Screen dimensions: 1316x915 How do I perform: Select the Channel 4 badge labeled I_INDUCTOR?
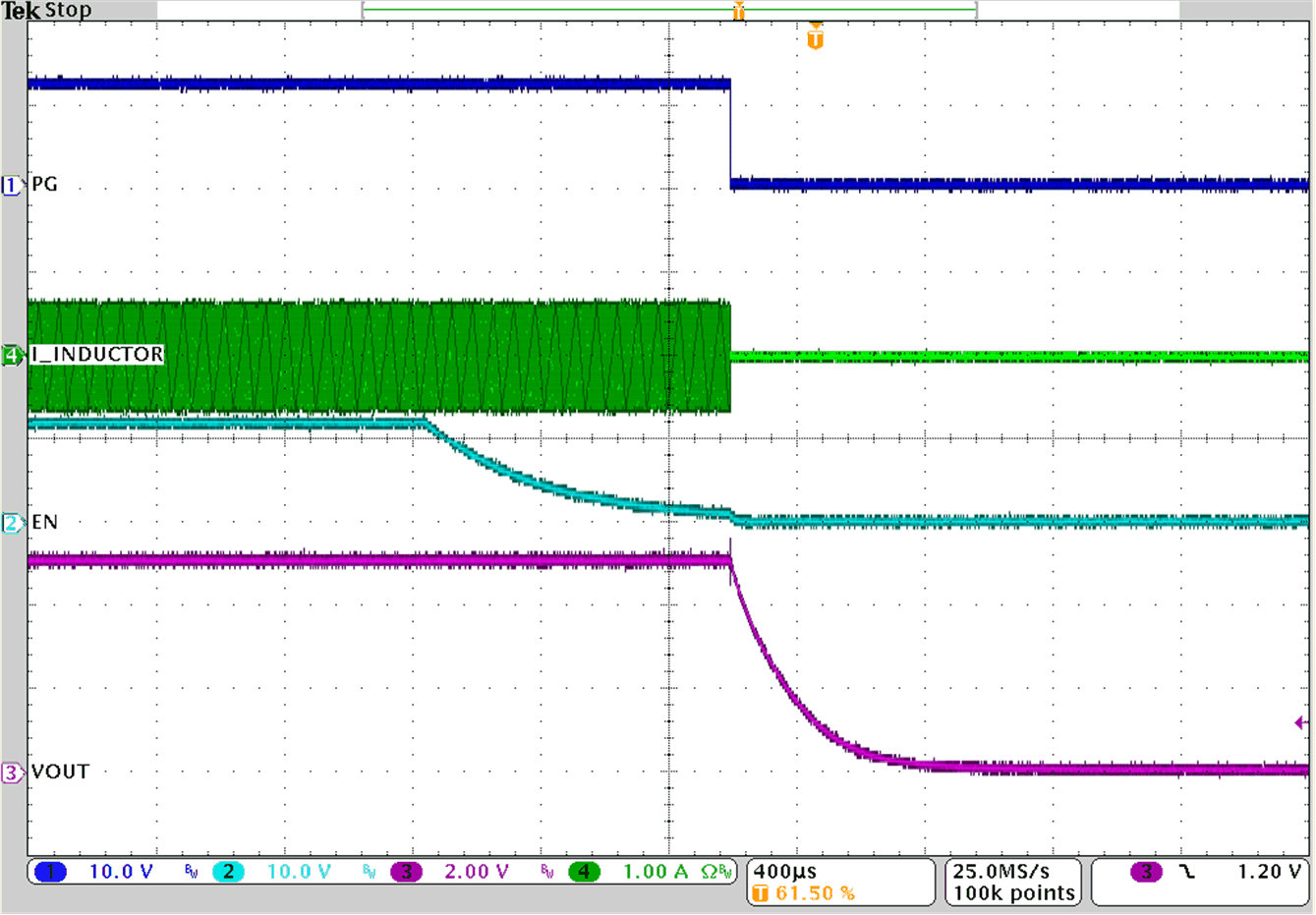coord(10,355)
